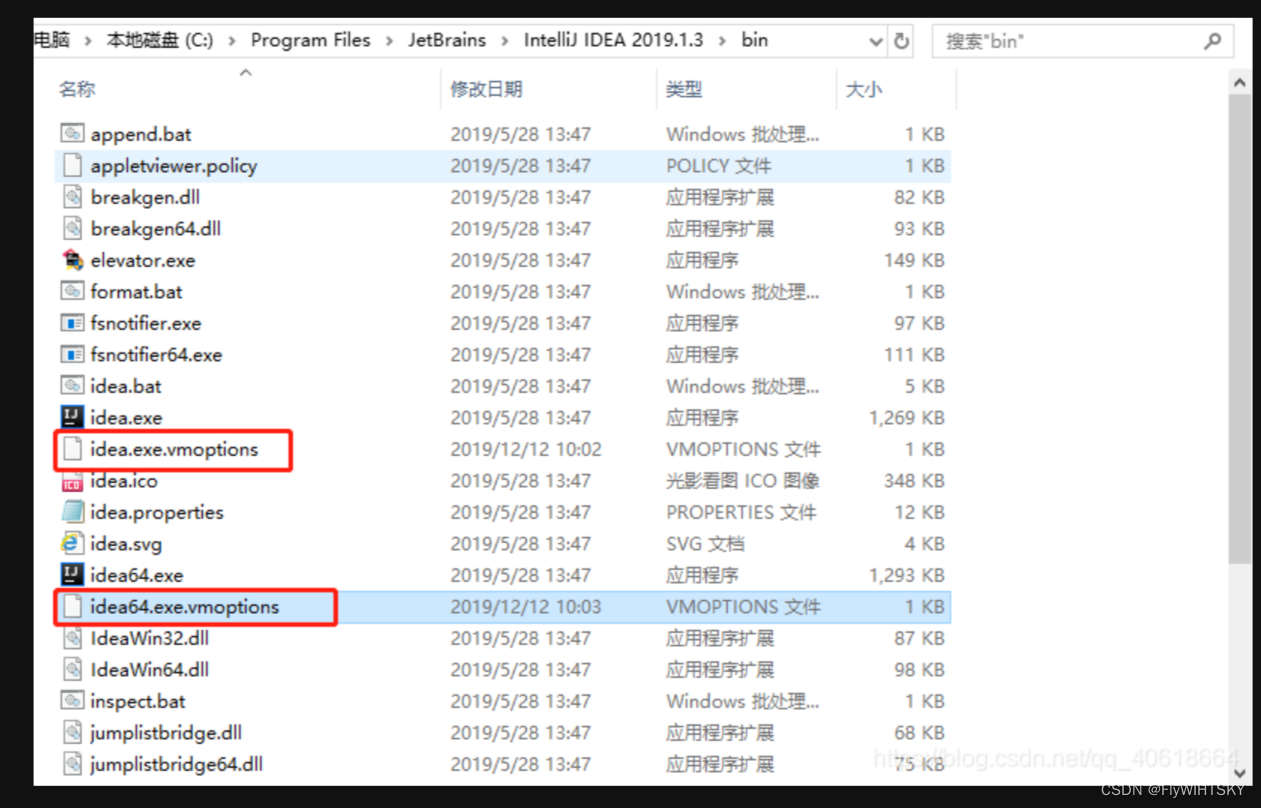This screenshot has width=1261, height=808.
Task: Select the idea.svg browser document icon
Action: coord(71,543)
